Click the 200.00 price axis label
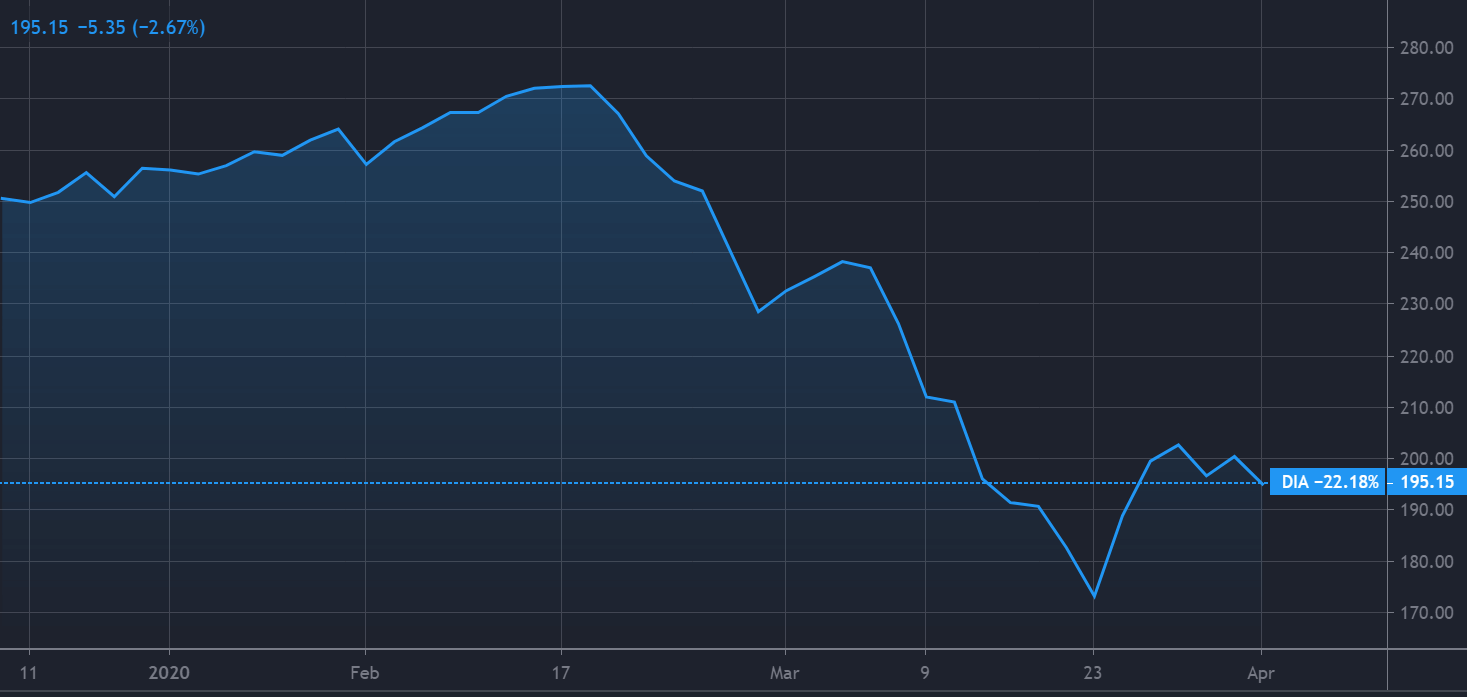The width and height of the screenshot is (1467, 697). click(1427, 458)
